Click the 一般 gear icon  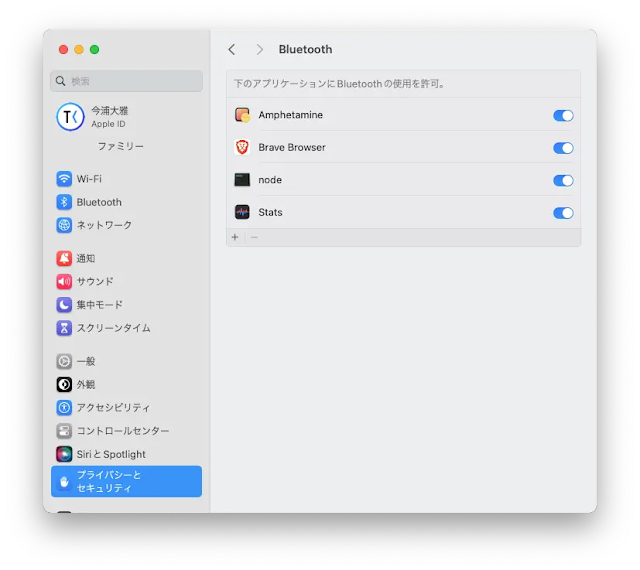coord(64,361)
